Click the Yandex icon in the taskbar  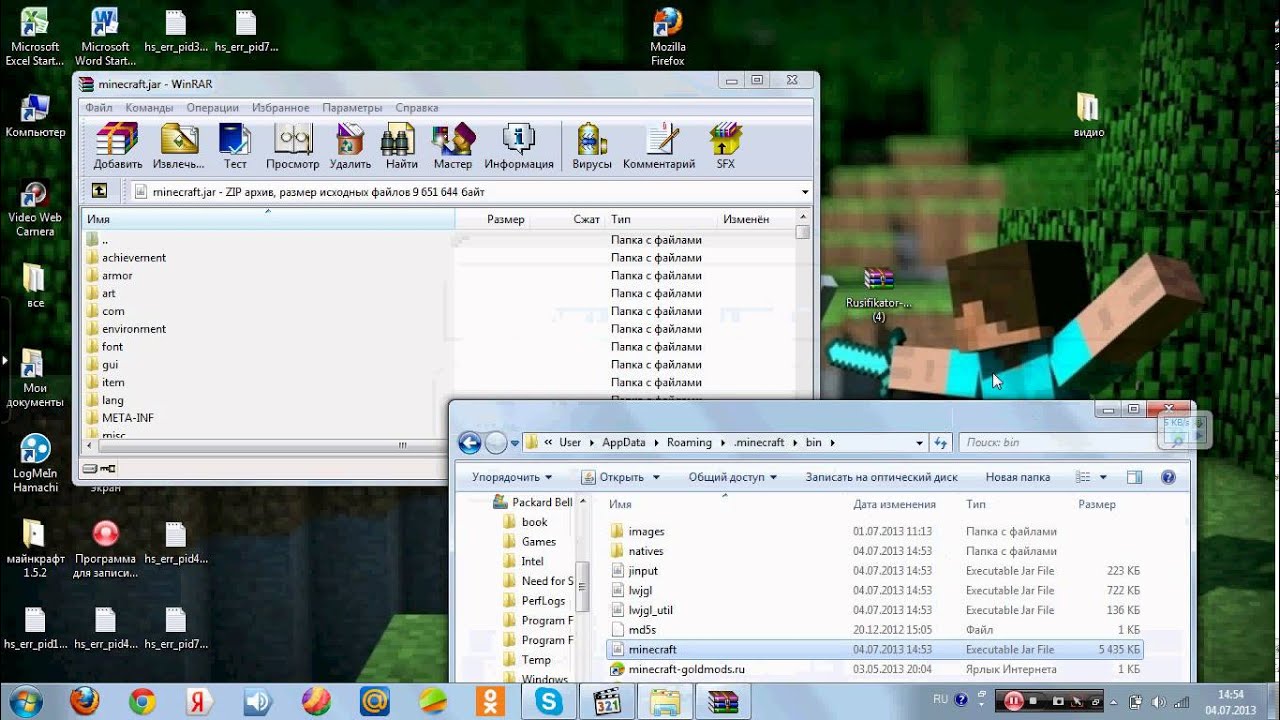pyautogui.click(x=200, y=702)
